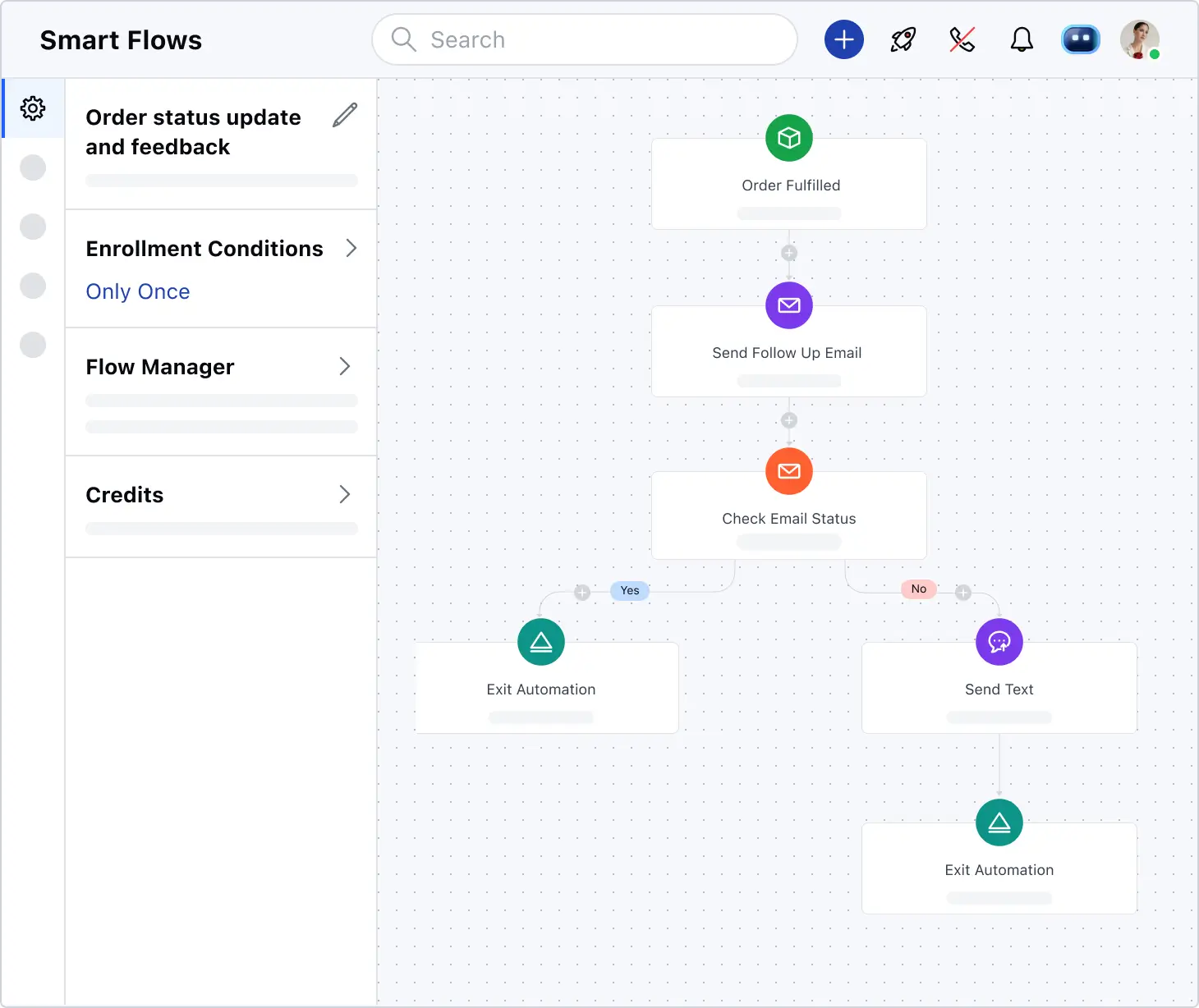Open the rocket launch icon
The image size is (1199, 1008).
(903, 39)
